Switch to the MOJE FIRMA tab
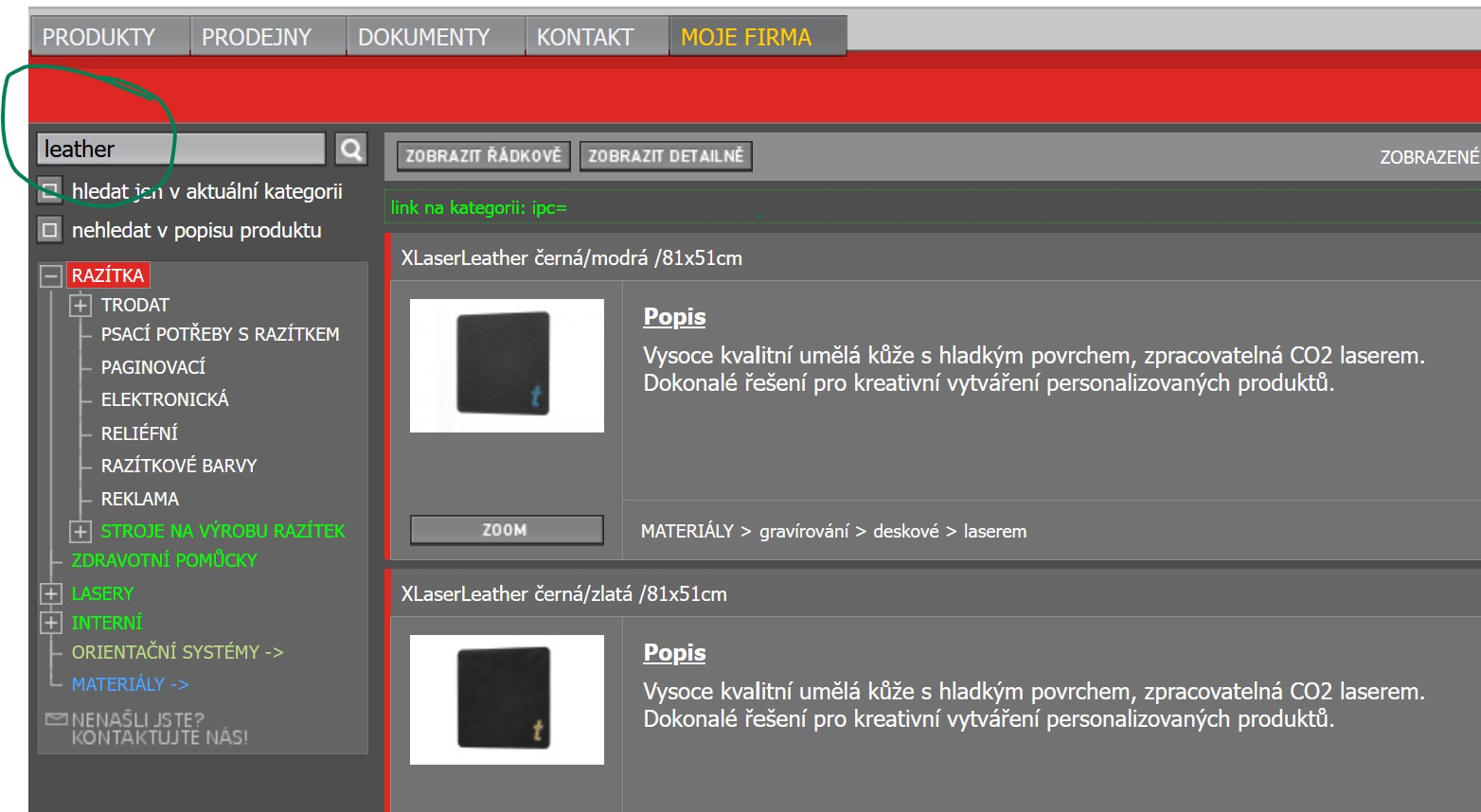1481x812 pixels. (746, 37)
